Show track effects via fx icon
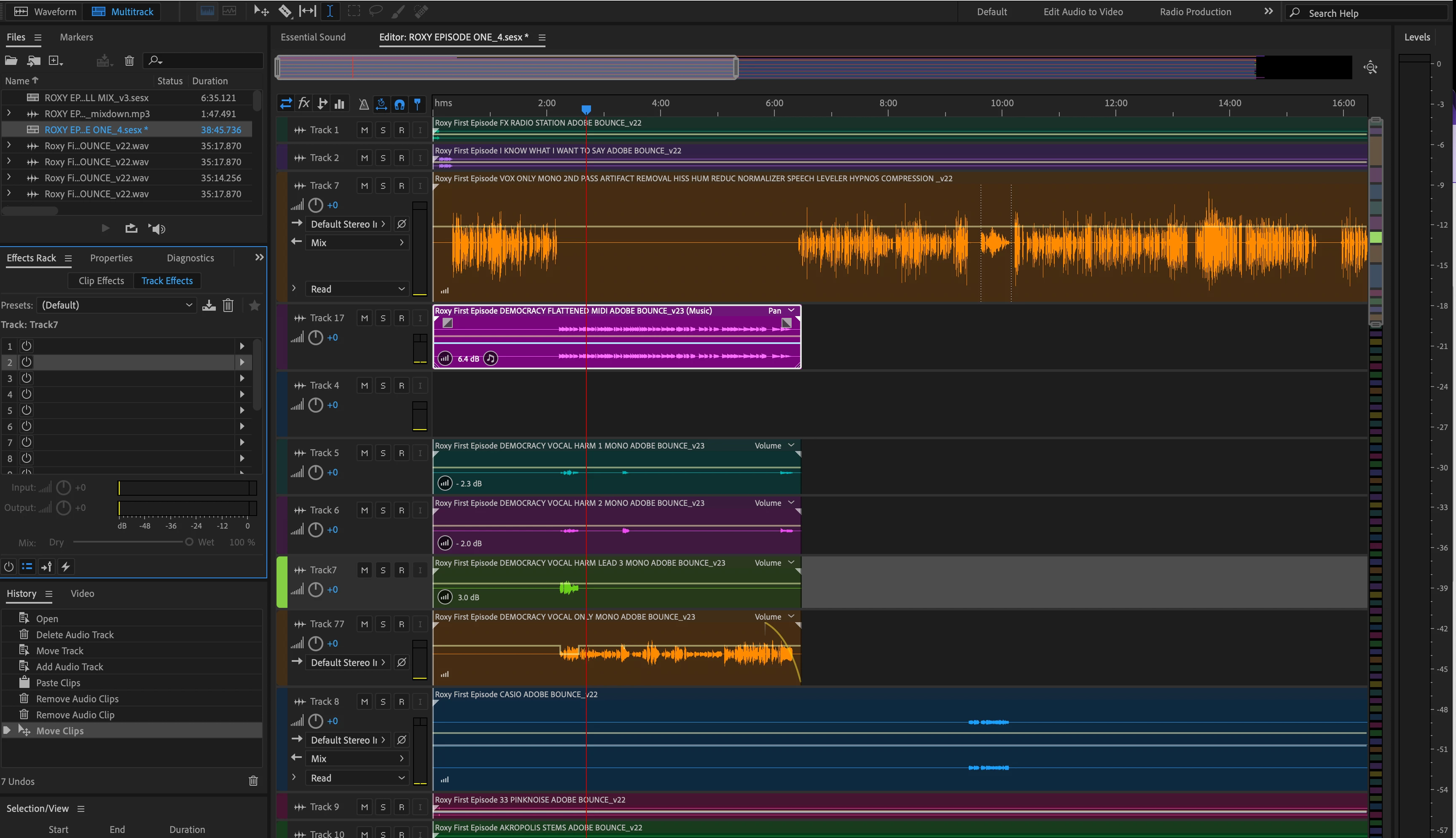The height and width of the screenshot is (838, 1456). (304, 104)
